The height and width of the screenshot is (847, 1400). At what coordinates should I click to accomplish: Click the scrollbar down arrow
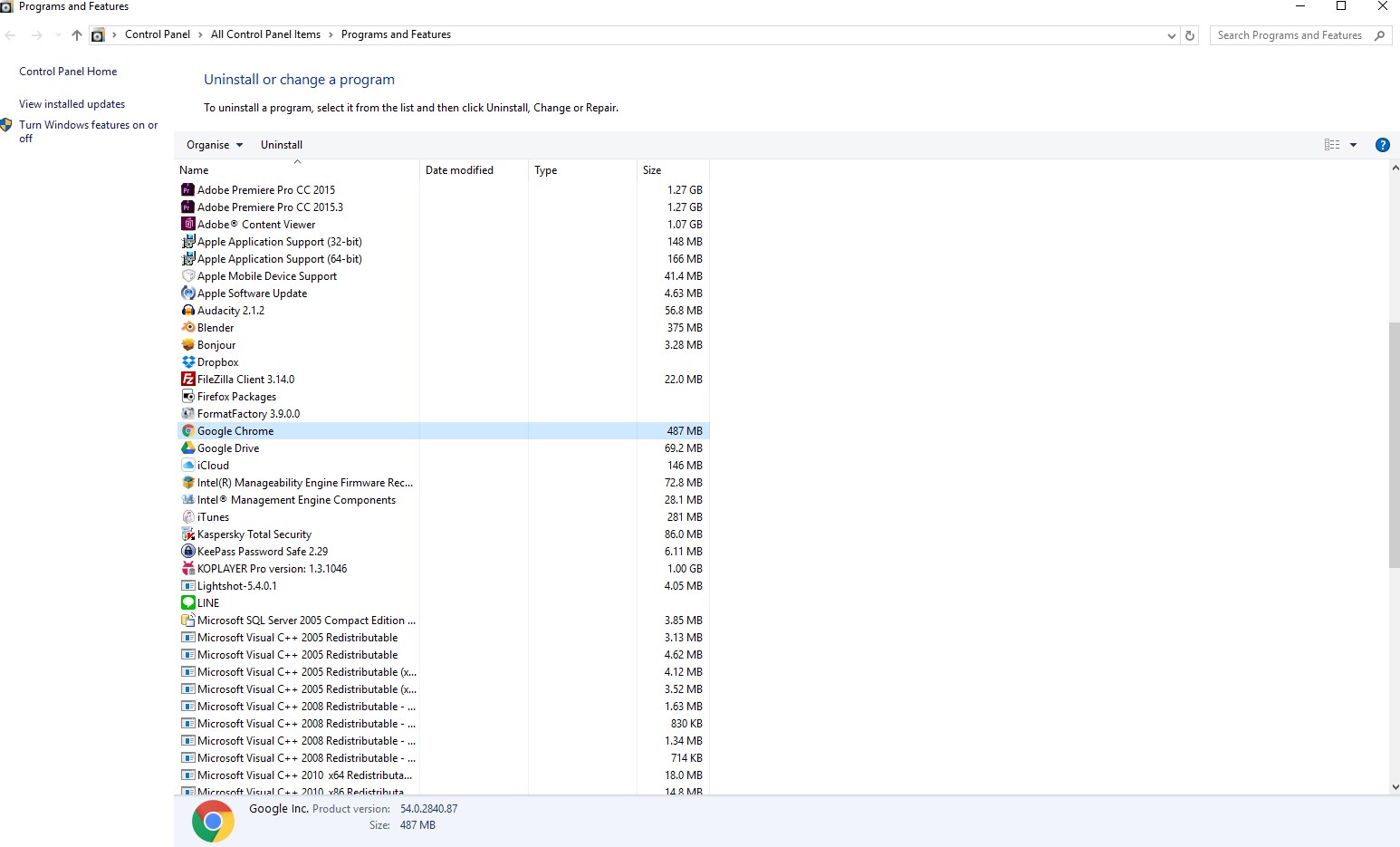pos(1394,787)
